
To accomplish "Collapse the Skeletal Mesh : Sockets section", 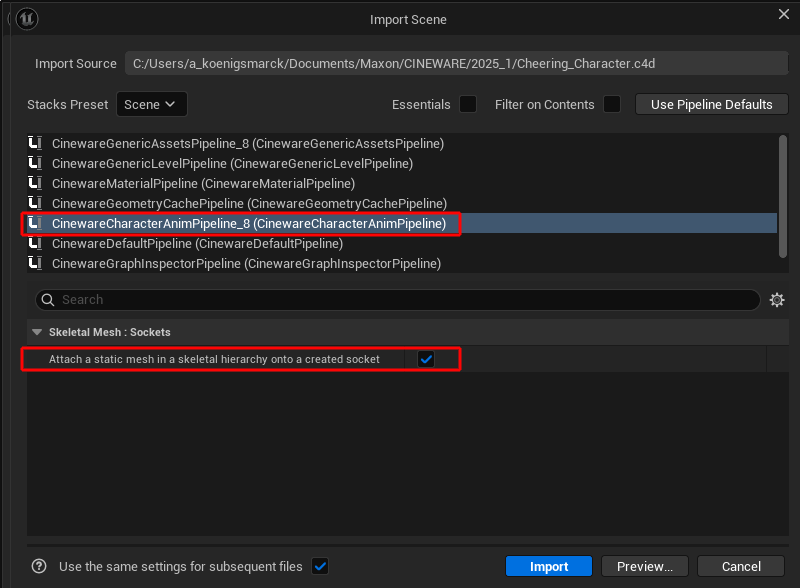I will (x=37, y=332).
